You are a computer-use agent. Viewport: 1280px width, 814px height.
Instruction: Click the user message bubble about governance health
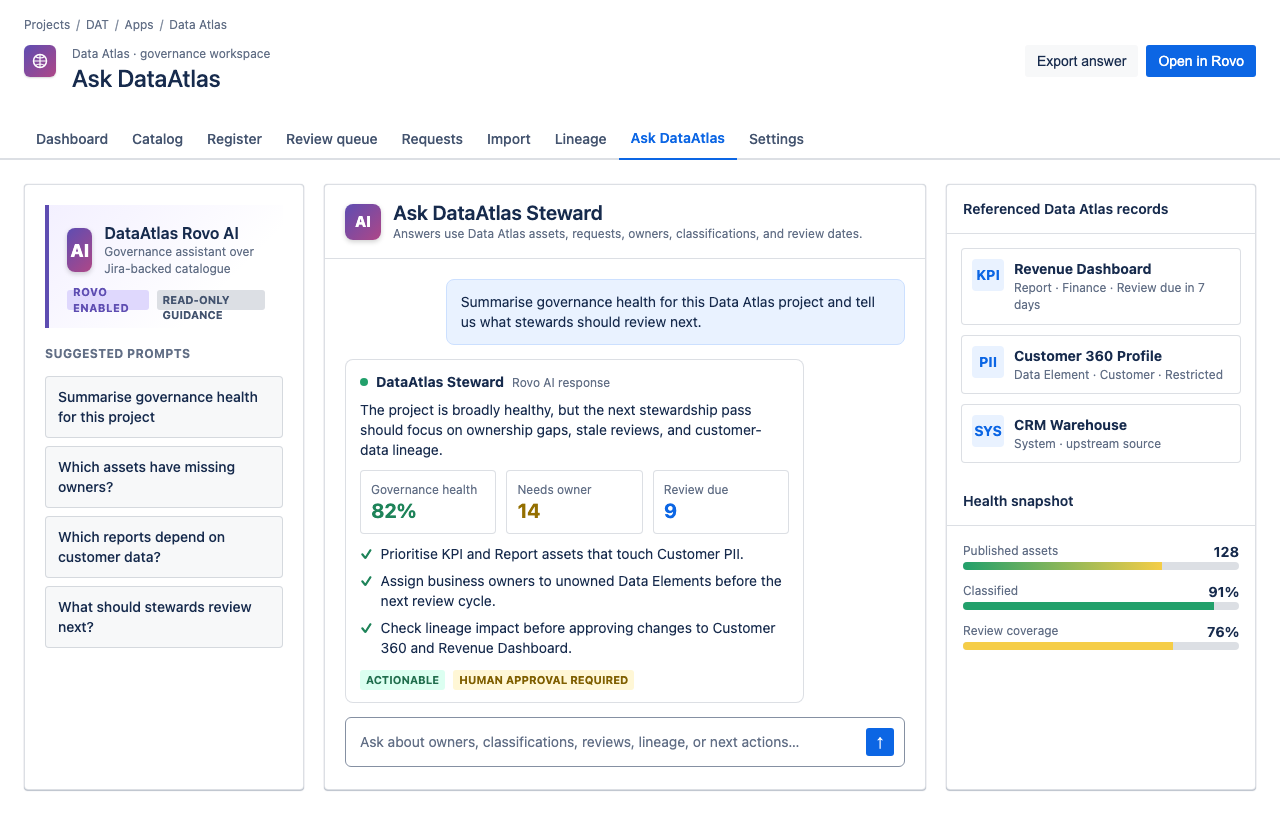tap(675, 312)
